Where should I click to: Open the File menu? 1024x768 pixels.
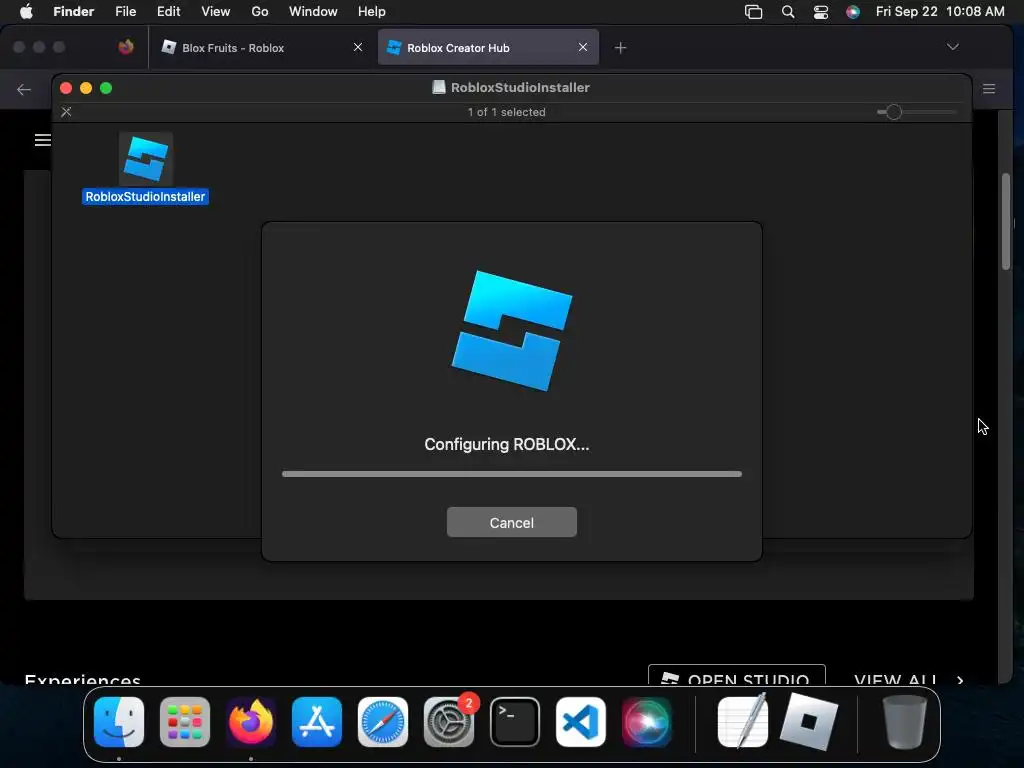tap(125, 11)
